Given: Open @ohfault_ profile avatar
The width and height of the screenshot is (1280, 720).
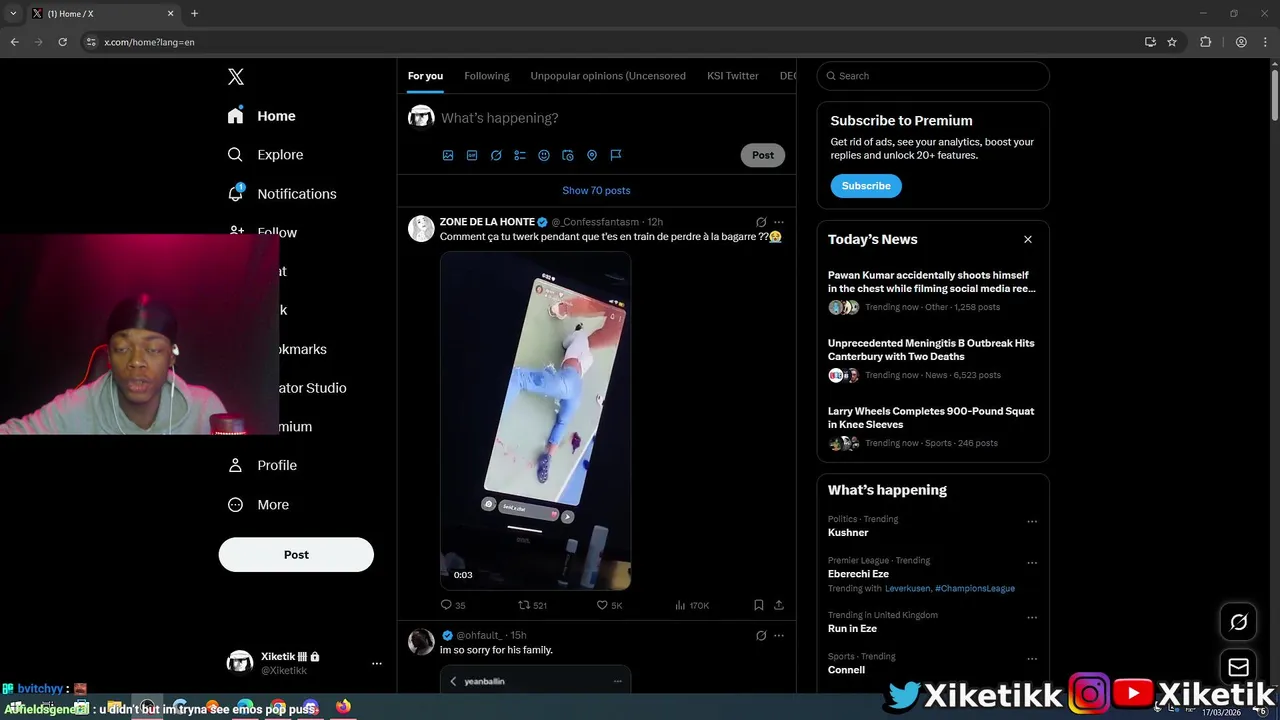Looking at the screenshot, I should click(x=421, y=642).
